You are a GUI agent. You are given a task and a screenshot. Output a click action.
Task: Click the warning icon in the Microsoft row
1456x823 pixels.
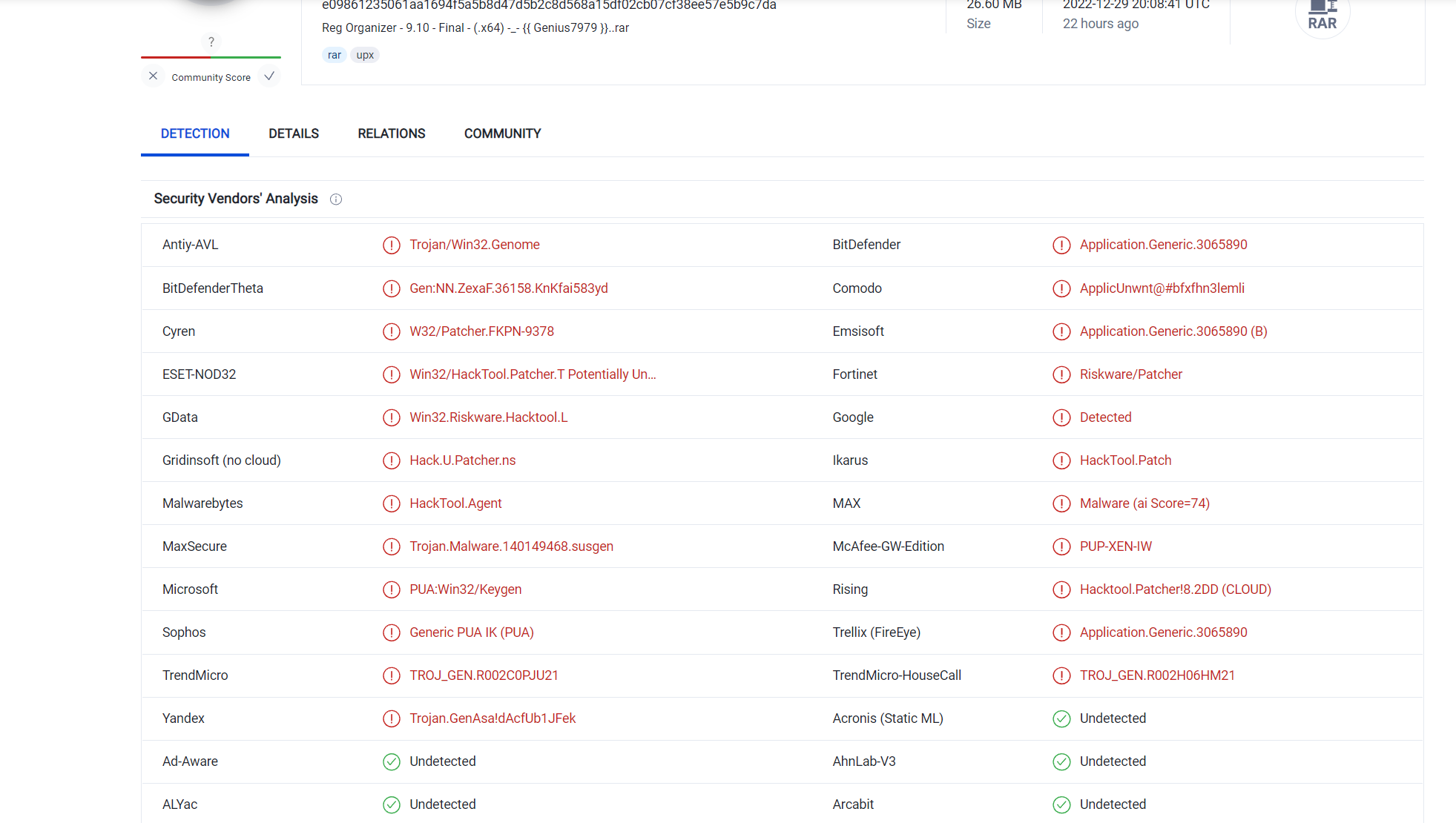point(392,590)
